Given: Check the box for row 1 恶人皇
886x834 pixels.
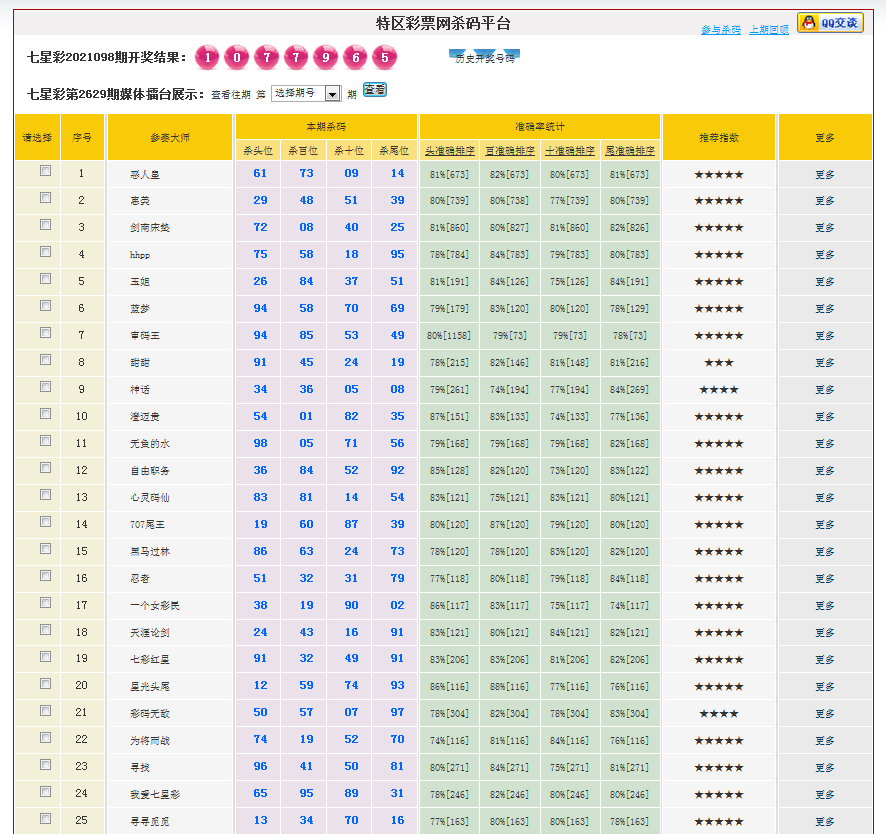Looking at the screenshot, I should pyautogui.click(x=45, y=171).
